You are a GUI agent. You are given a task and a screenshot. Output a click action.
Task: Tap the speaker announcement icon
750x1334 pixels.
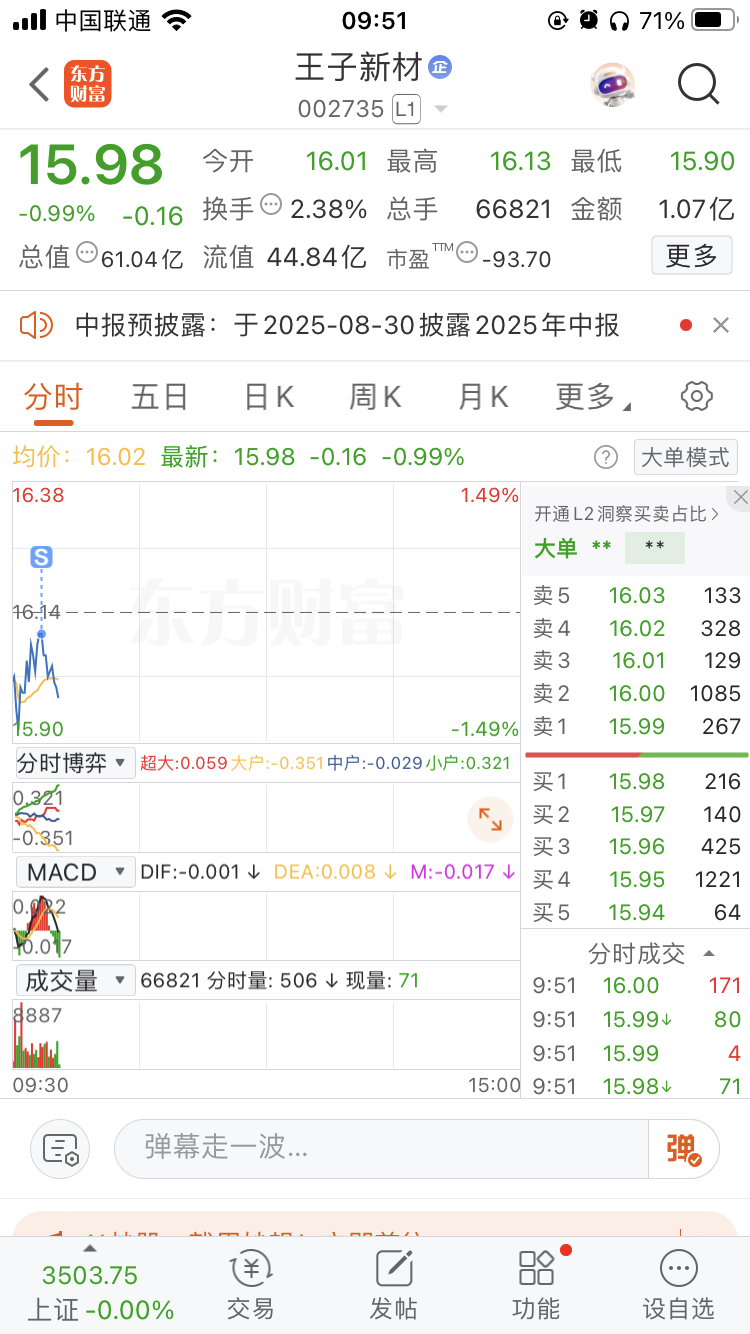click(36, 325)
